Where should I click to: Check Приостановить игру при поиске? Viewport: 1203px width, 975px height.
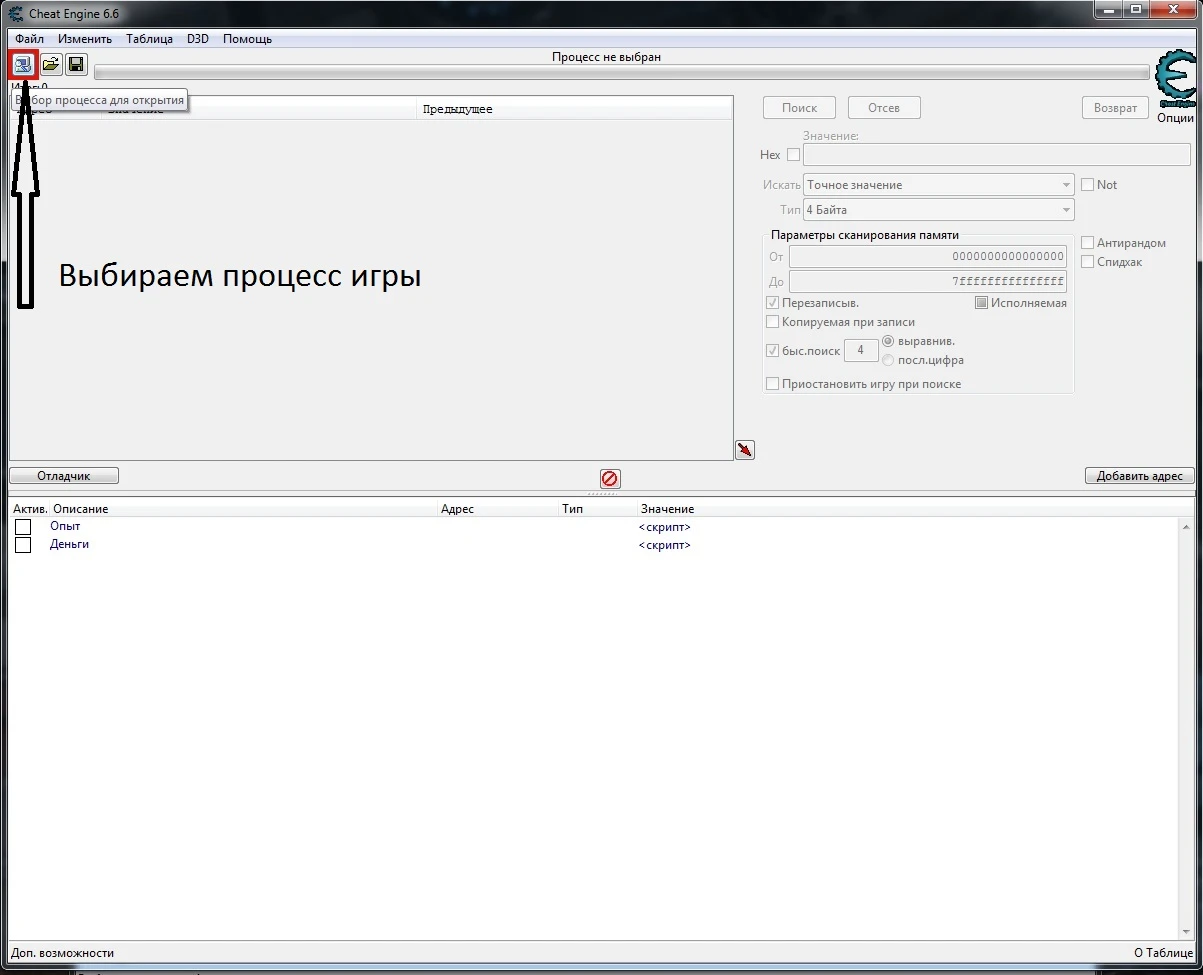pos(772,383)
